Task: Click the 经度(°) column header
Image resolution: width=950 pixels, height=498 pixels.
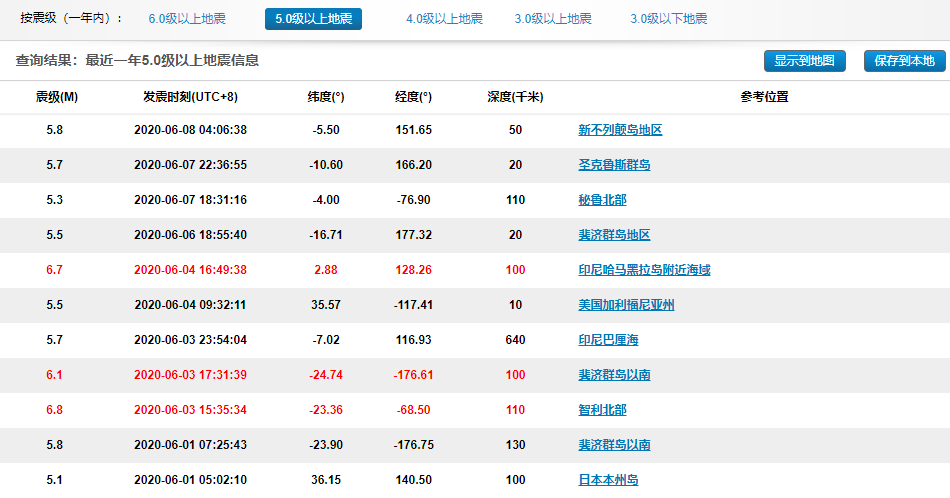Action: click(413, 97)
